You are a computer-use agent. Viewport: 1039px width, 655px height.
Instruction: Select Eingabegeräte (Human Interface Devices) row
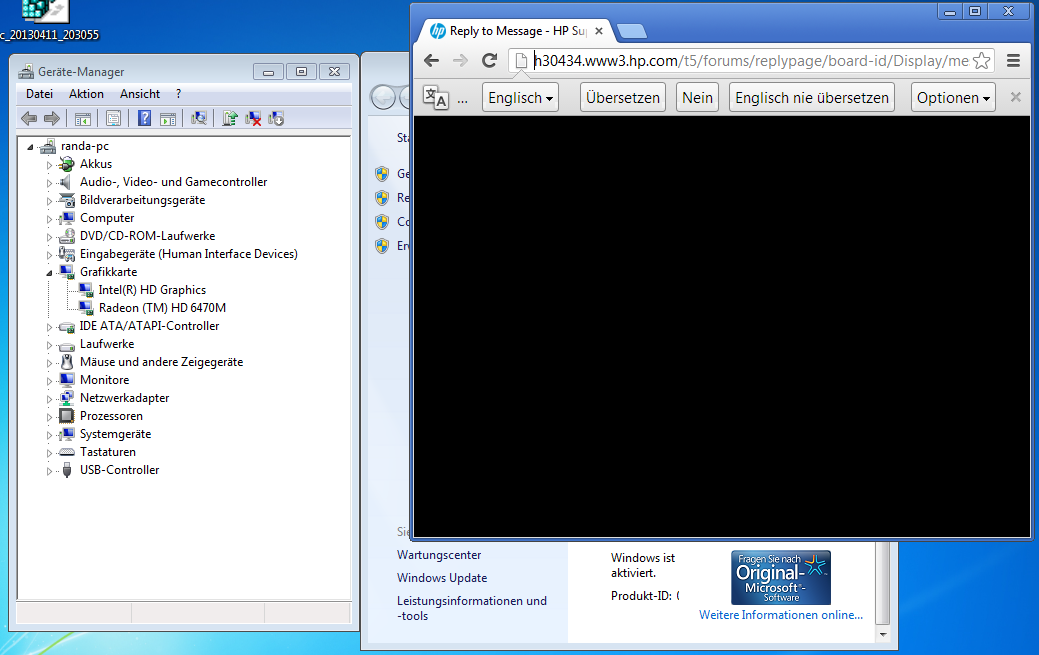[188, 254]
